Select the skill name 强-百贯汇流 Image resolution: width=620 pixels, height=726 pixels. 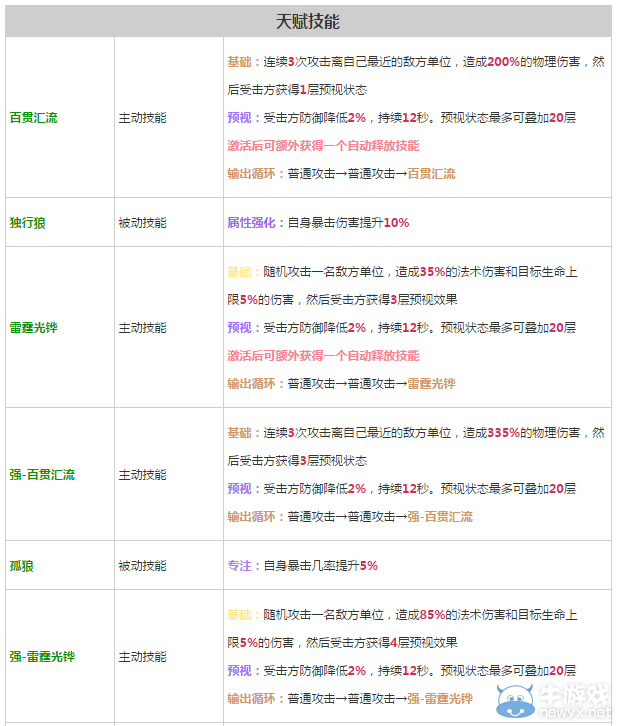coord(42,475)
